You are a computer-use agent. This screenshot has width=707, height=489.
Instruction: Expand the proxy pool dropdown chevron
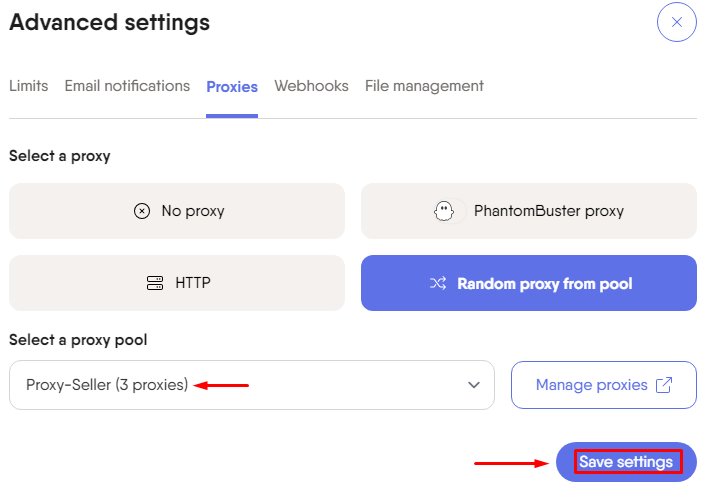pos(473,385)
